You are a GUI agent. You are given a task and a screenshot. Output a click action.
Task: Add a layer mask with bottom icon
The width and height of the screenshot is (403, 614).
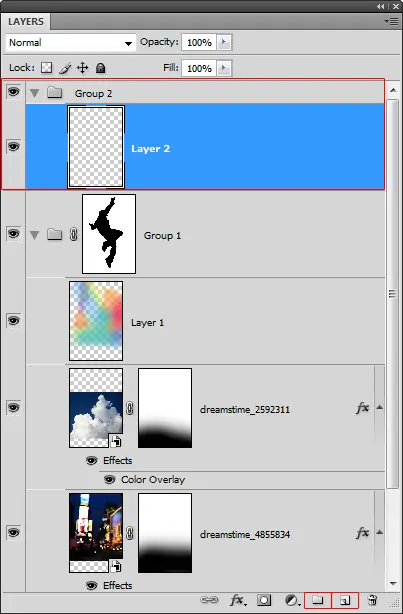(264, 600)
